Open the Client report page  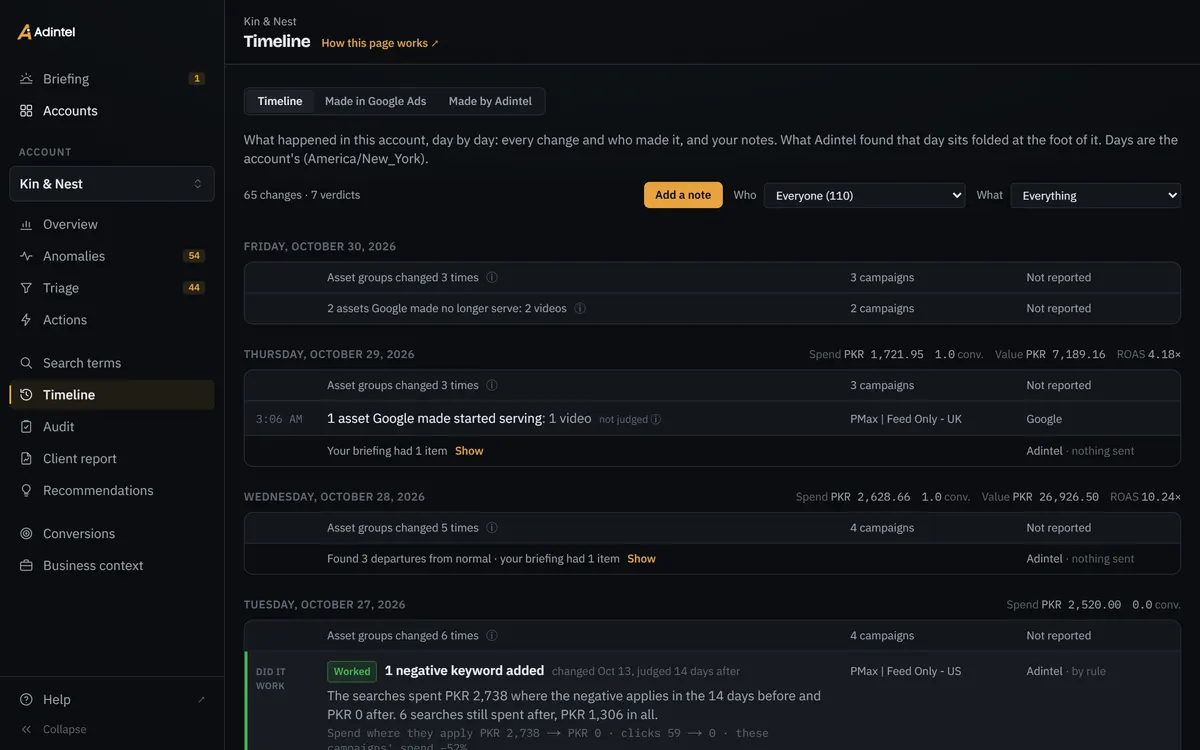tap(112, 460)
